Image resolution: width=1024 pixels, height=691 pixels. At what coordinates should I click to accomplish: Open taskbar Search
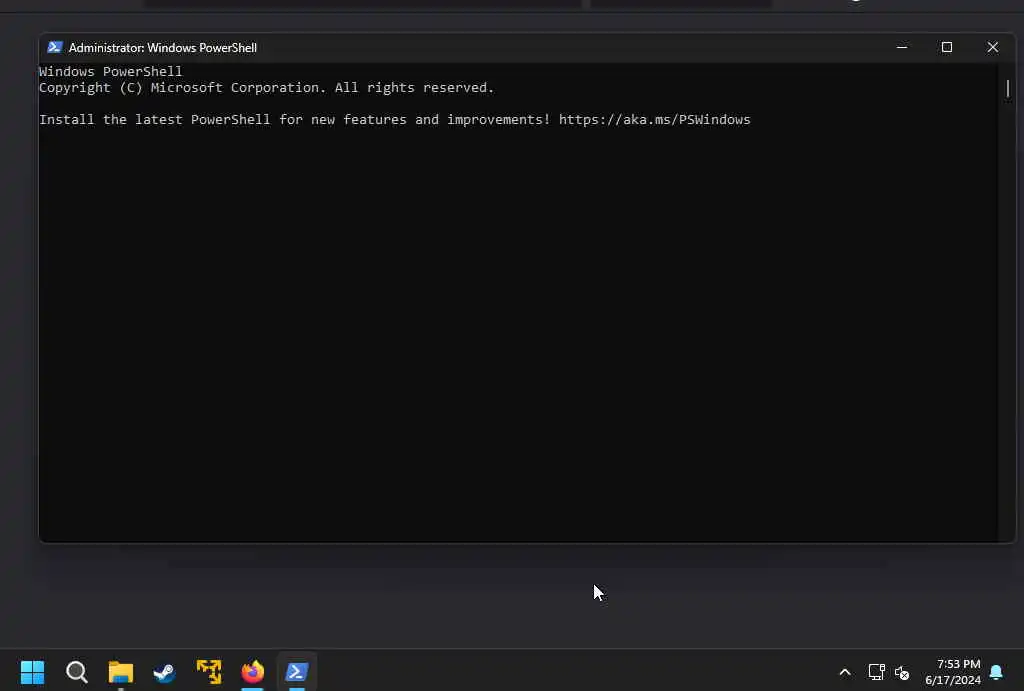click(76, 671)
